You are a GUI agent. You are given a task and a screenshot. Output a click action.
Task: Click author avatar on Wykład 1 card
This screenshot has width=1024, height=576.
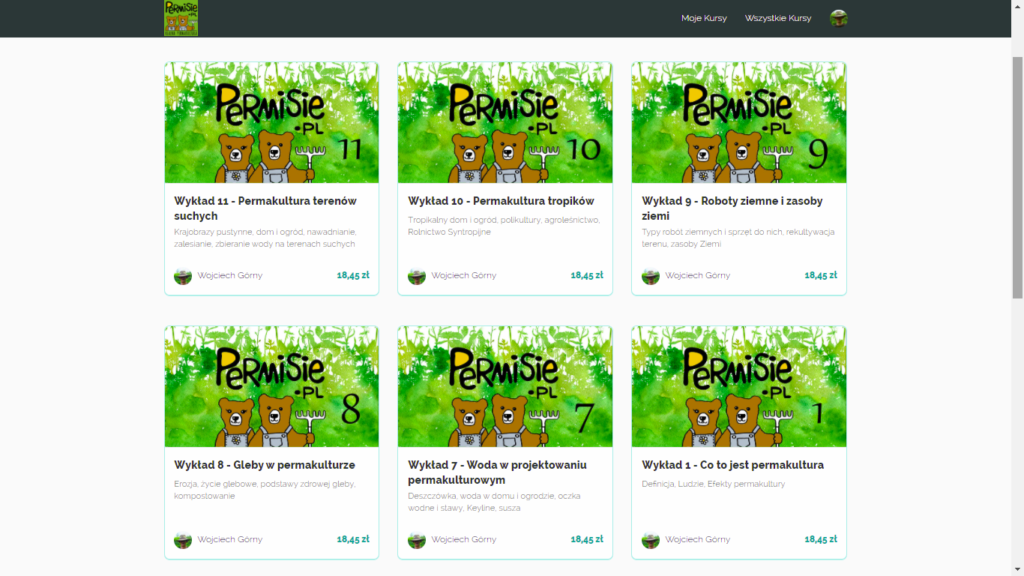pos(650,539)
